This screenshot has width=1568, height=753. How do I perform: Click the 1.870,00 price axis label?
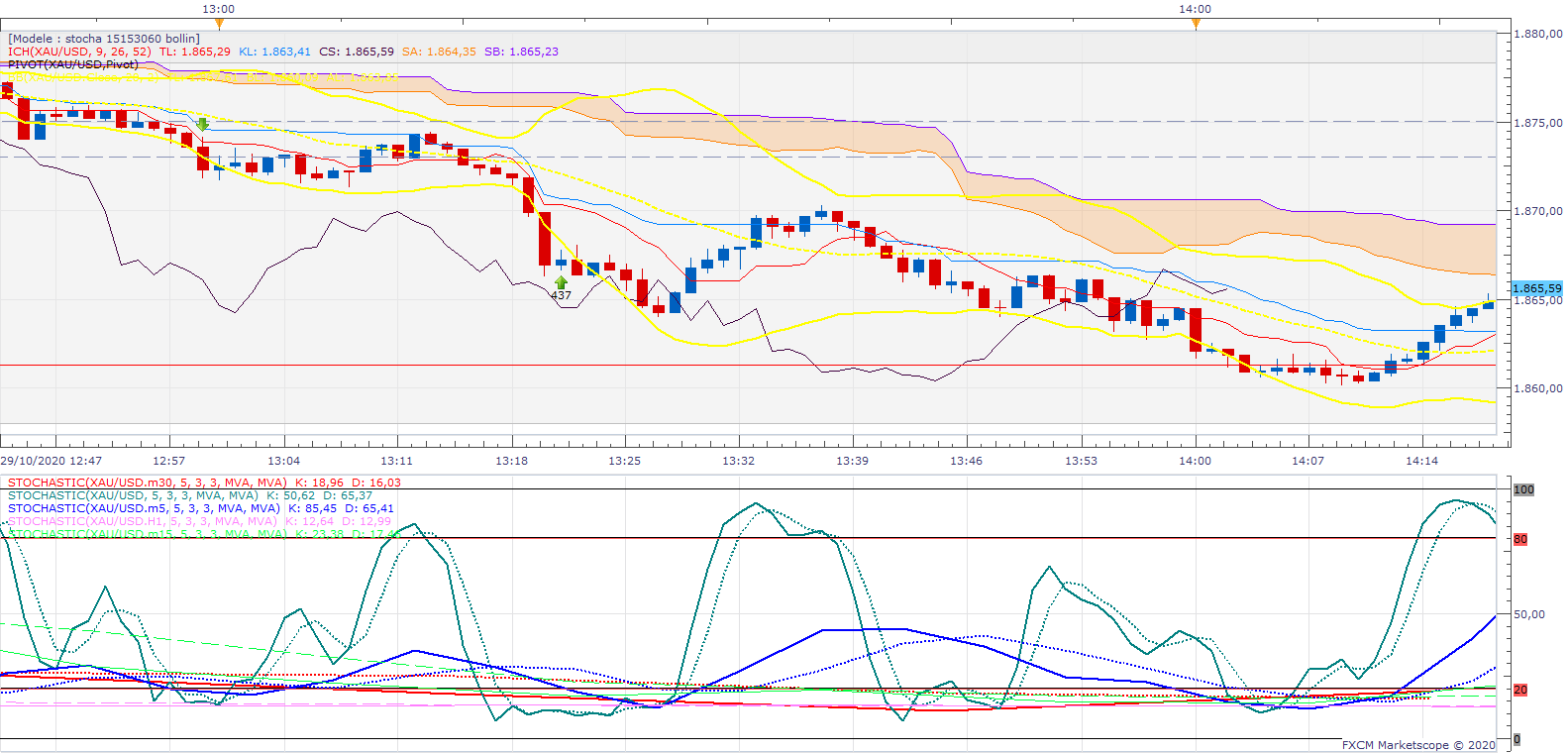1538,211
